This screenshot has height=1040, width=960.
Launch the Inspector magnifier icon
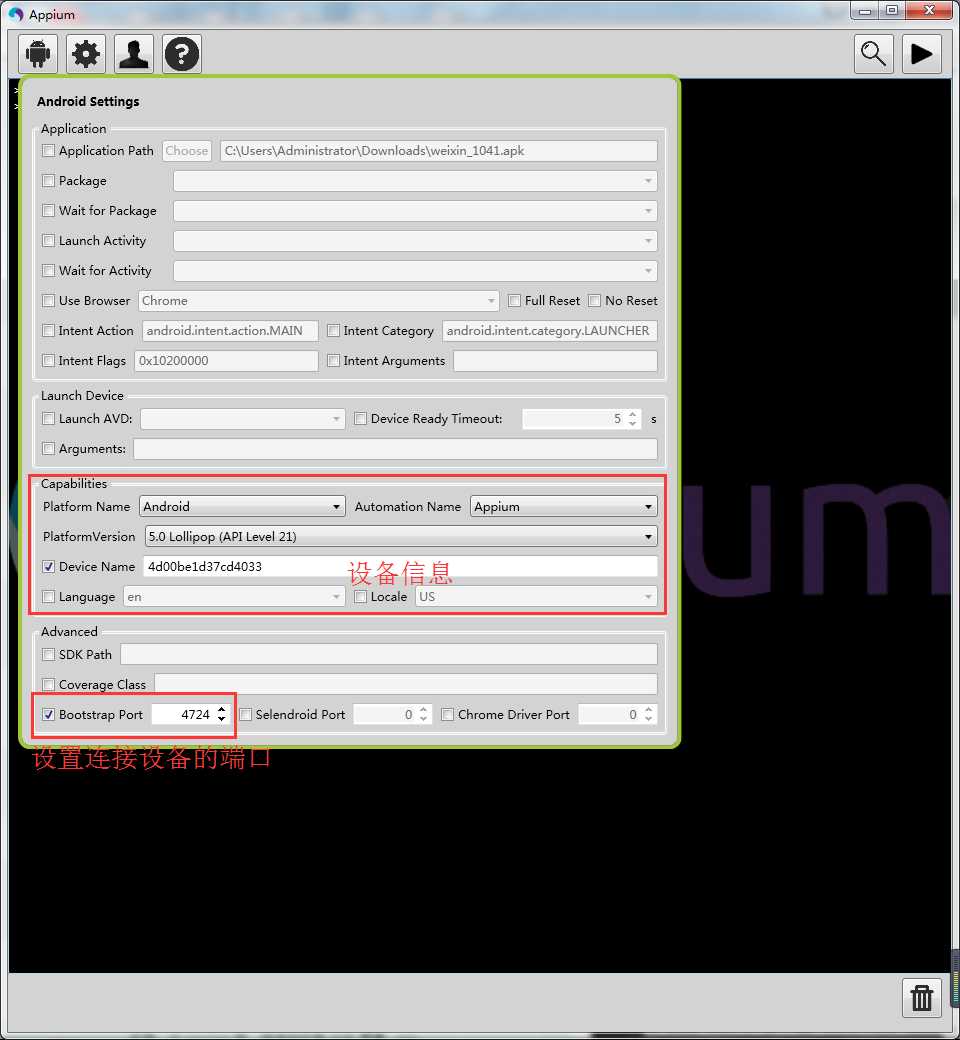click(873, 54)
